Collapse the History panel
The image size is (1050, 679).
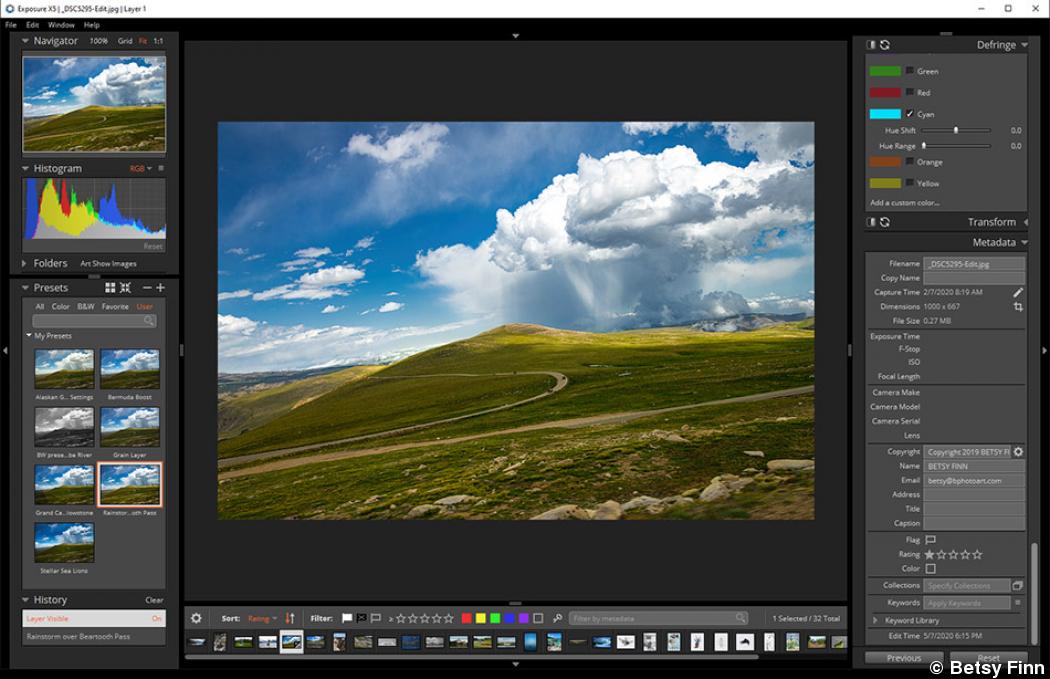(x=25, y=599)
